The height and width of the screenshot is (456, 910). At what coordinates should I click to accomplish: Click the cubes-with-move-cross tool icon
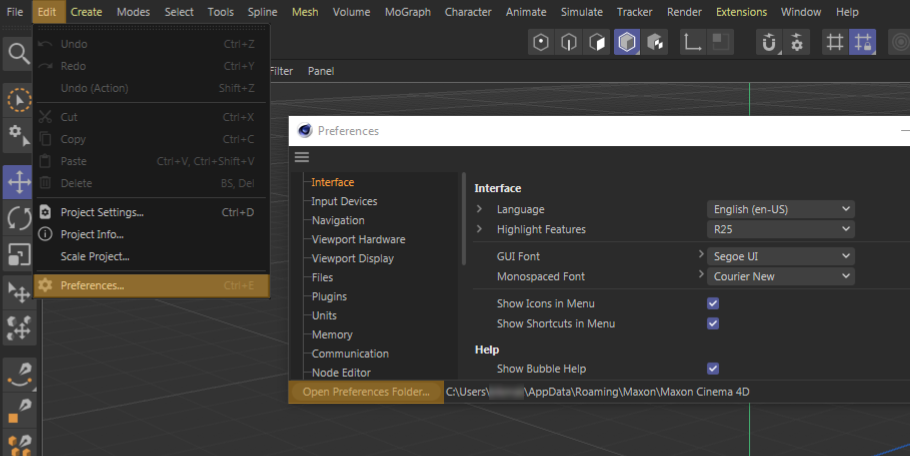point(18,327)
